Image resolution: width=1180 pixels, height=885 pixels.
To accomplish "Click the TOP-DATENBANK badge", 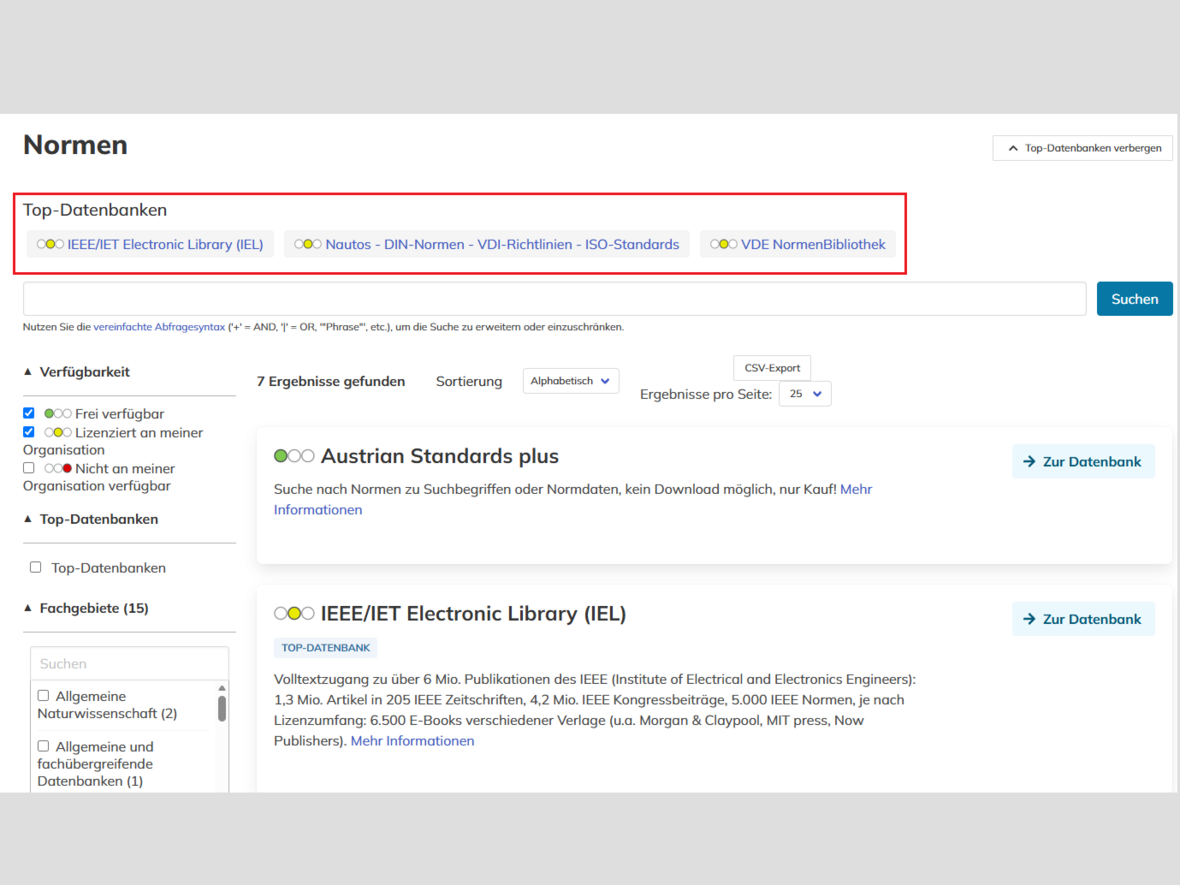I will coord(325,648).
